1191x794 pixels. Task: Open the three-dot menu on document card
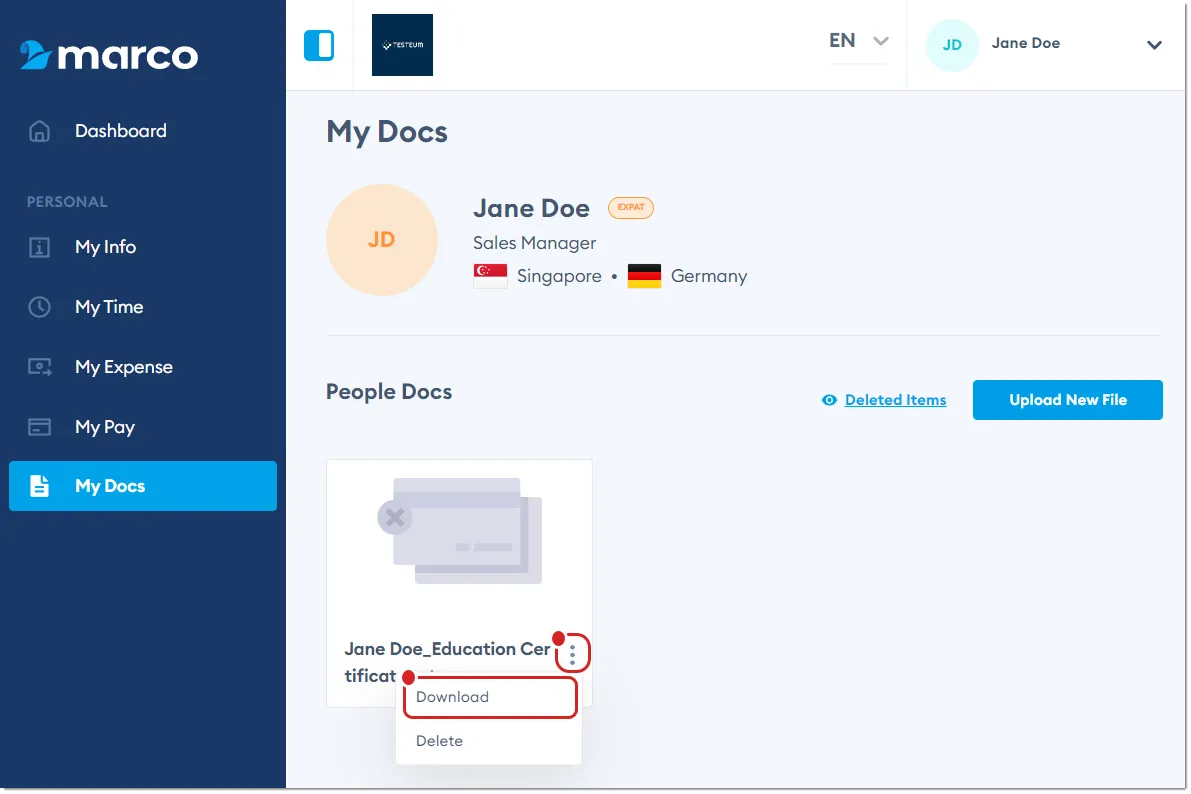point(573,653)
